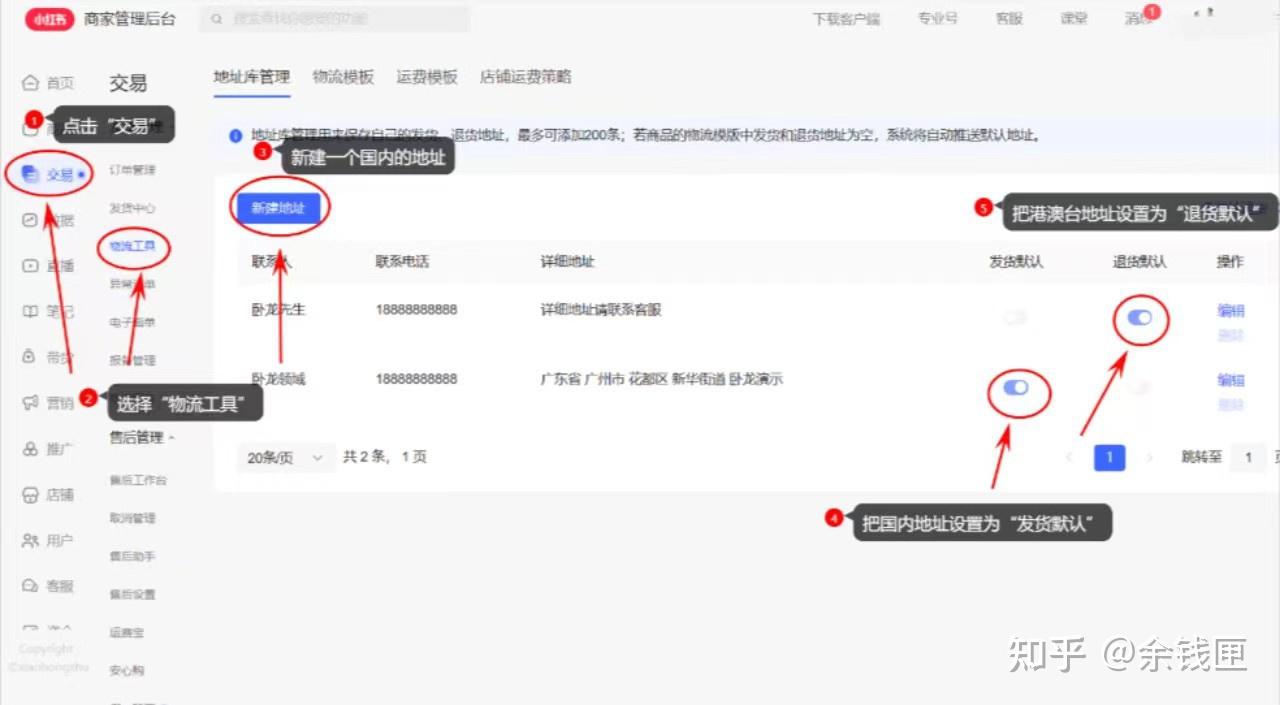Focus the top search input box
This screenshot has width=1280, height=705.
click(x=335, y=18)
